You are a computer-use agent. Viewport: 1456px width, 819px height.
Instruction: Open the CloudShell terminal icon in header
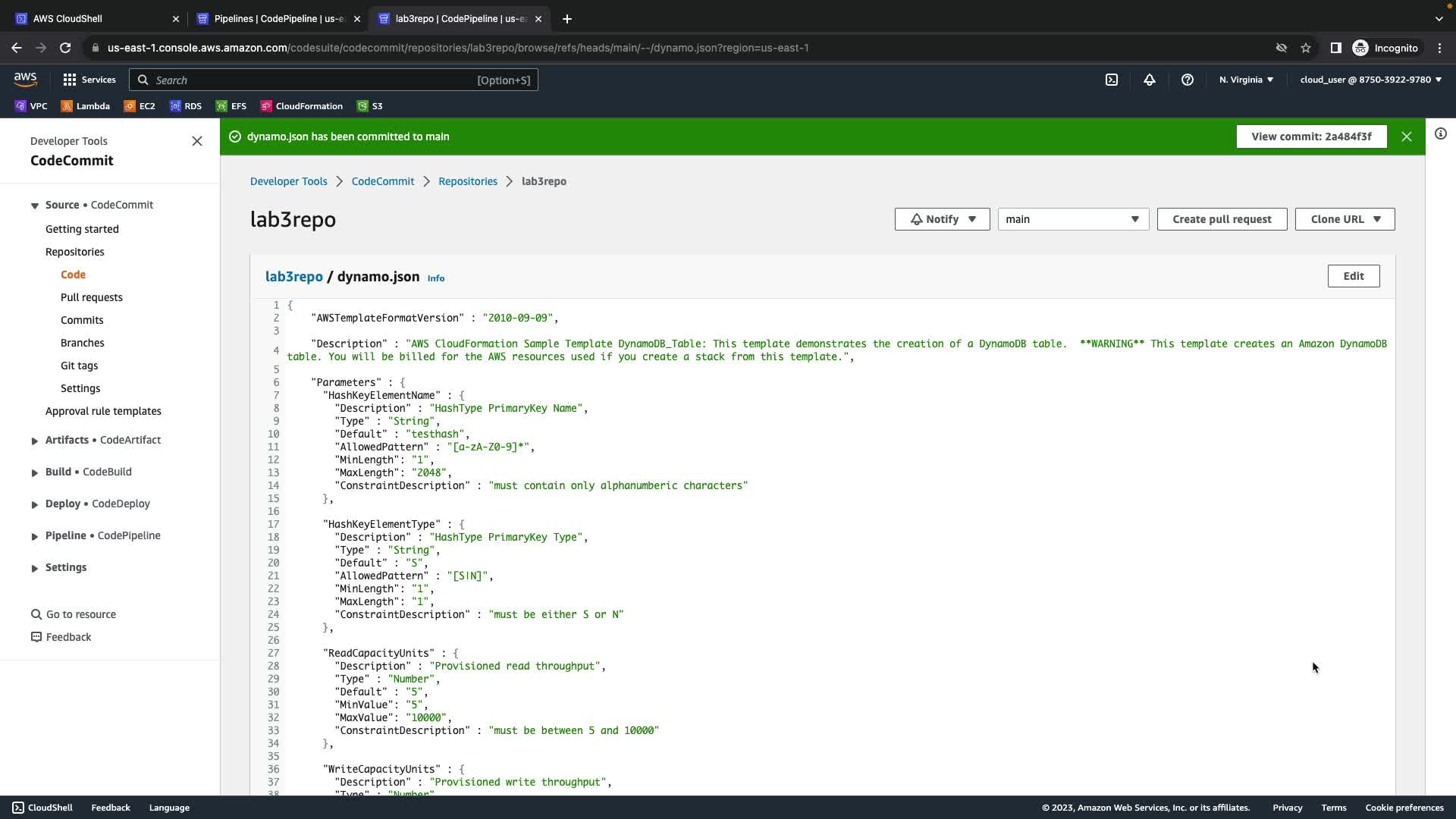[x=1111, y=80]
